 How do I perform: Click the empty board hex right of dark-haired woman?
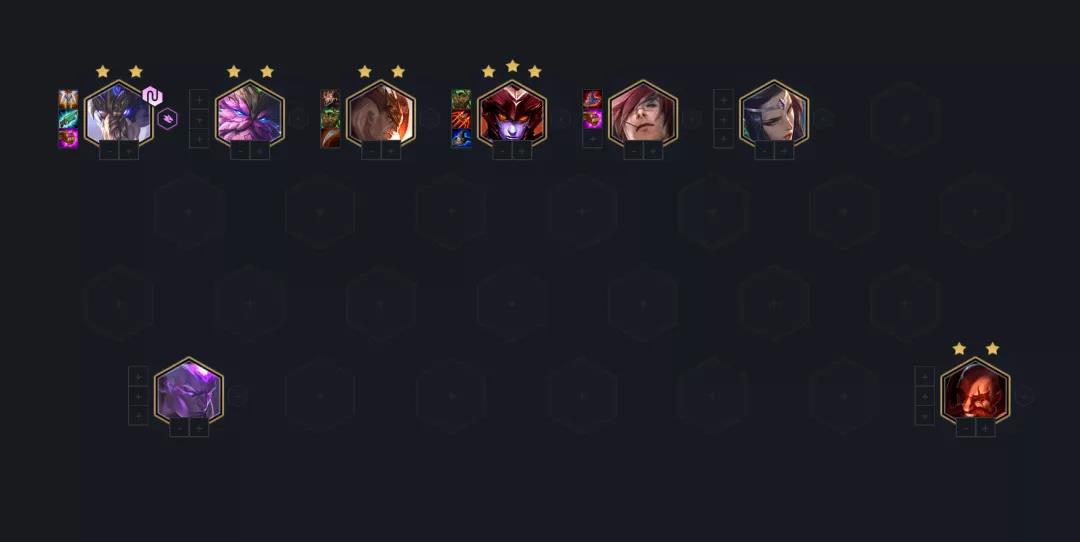[x=905, y=119]
